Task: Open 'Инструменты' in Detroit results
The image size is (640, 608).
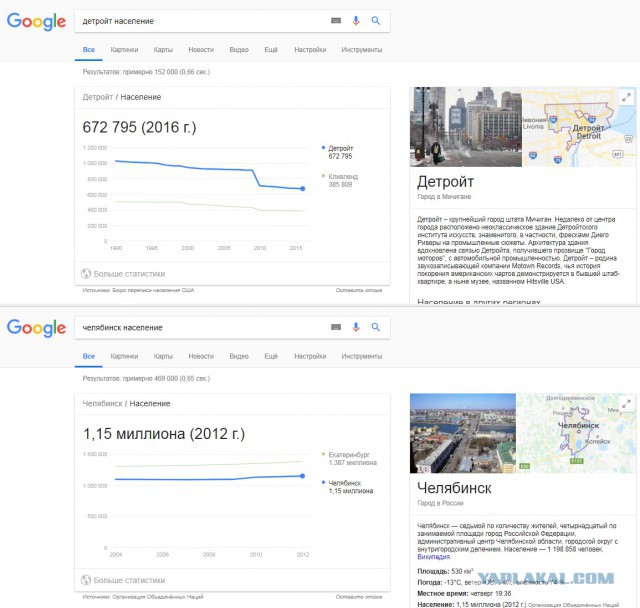Action: (x=362, y=50)
